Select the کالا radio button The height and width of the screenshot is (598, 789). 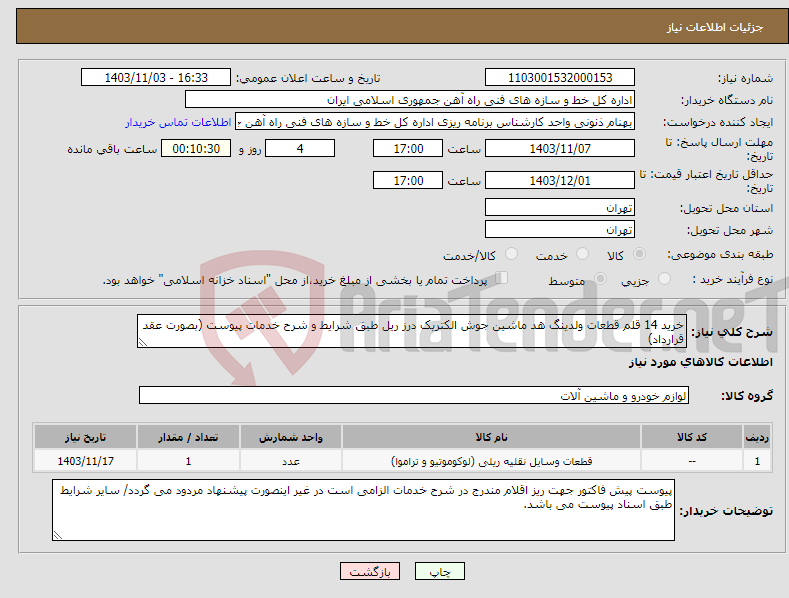click(639, 254)
